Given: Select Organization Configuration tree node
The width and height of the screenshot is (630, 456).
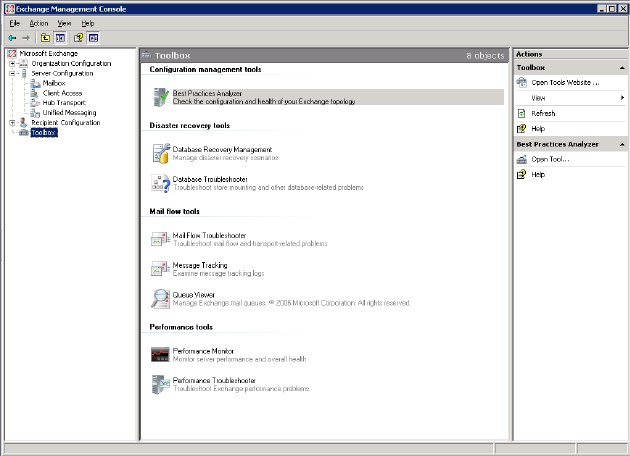Looking at the screenshot, I should coord(71,63).
